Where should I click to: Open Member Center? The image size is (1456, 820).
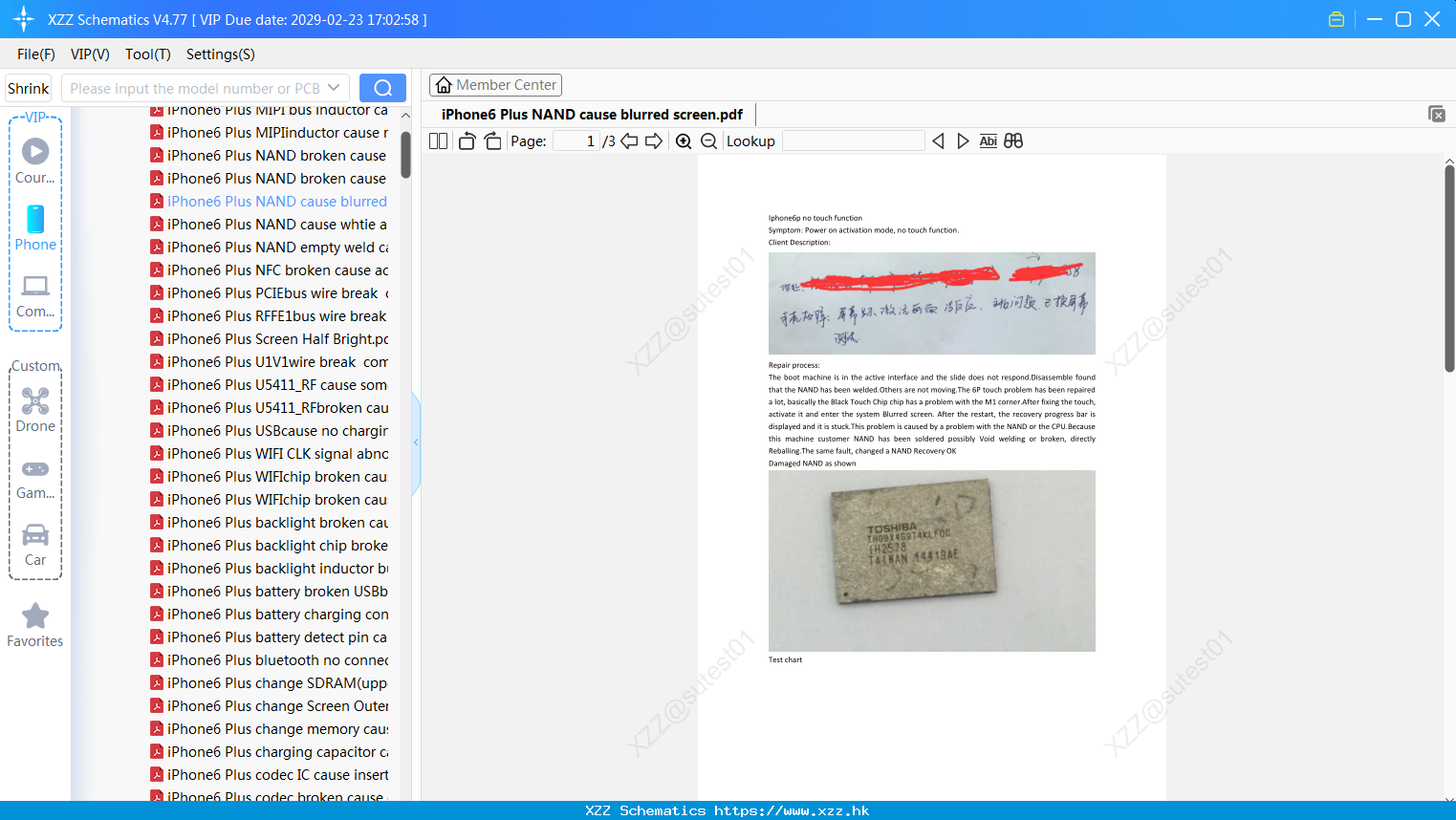495,85
